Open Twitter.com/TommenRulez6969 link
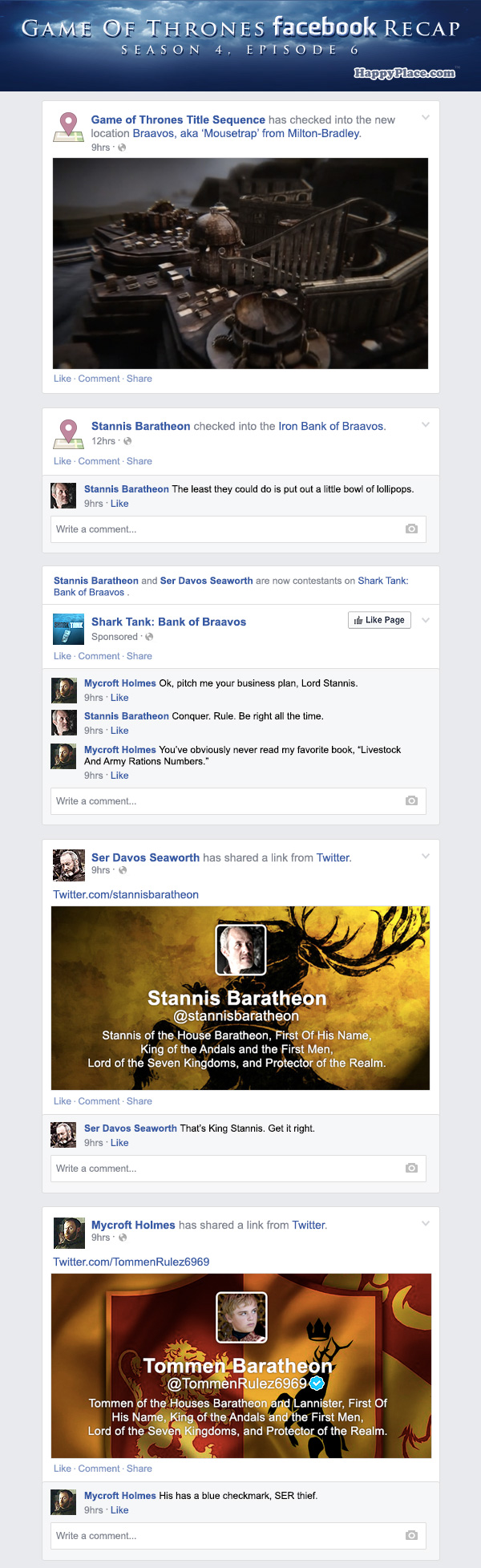The height and width of the screenshot is (1568, 481). [131, 1262]
